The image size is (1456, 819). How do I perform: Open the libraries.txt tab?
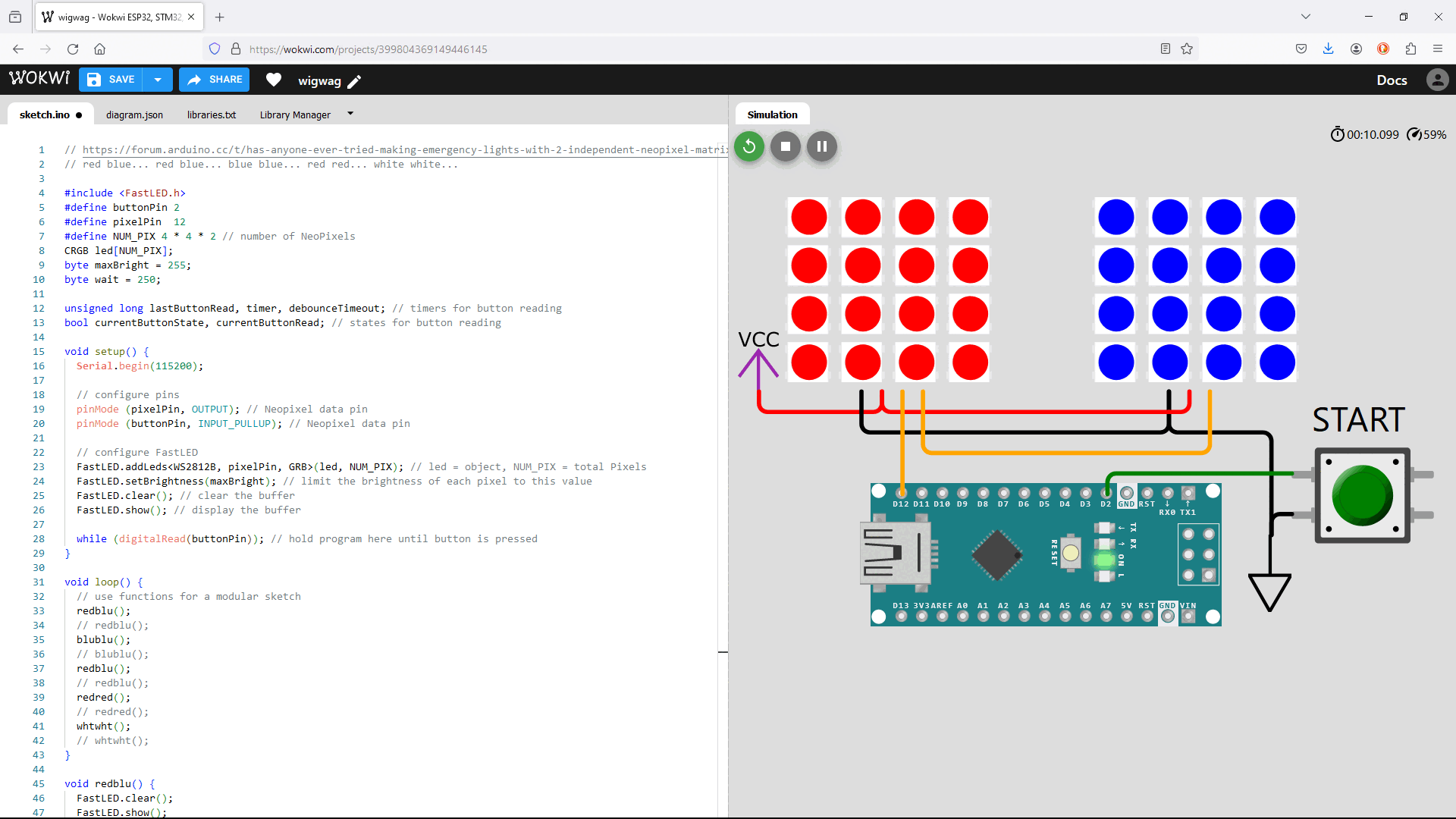pyautogui.click(x=212, y=115)
